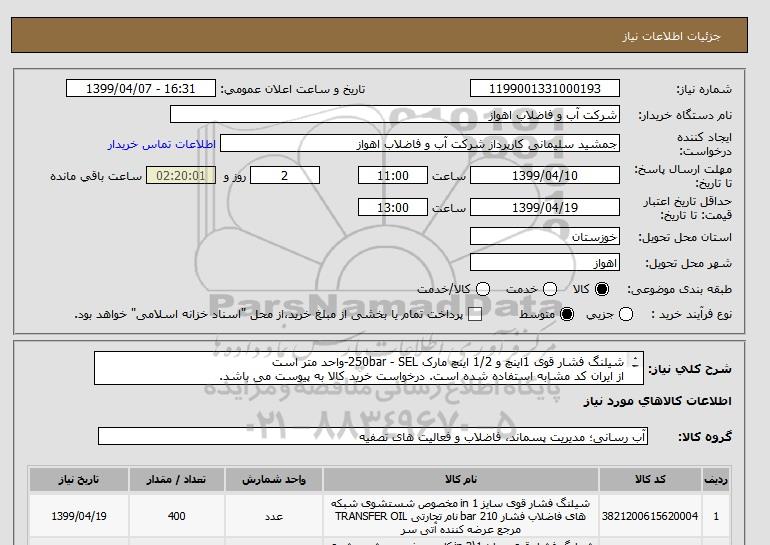This screenshot has height=545, width=770.
Task: Click the ردیف column header
Action: pos(716,479)
